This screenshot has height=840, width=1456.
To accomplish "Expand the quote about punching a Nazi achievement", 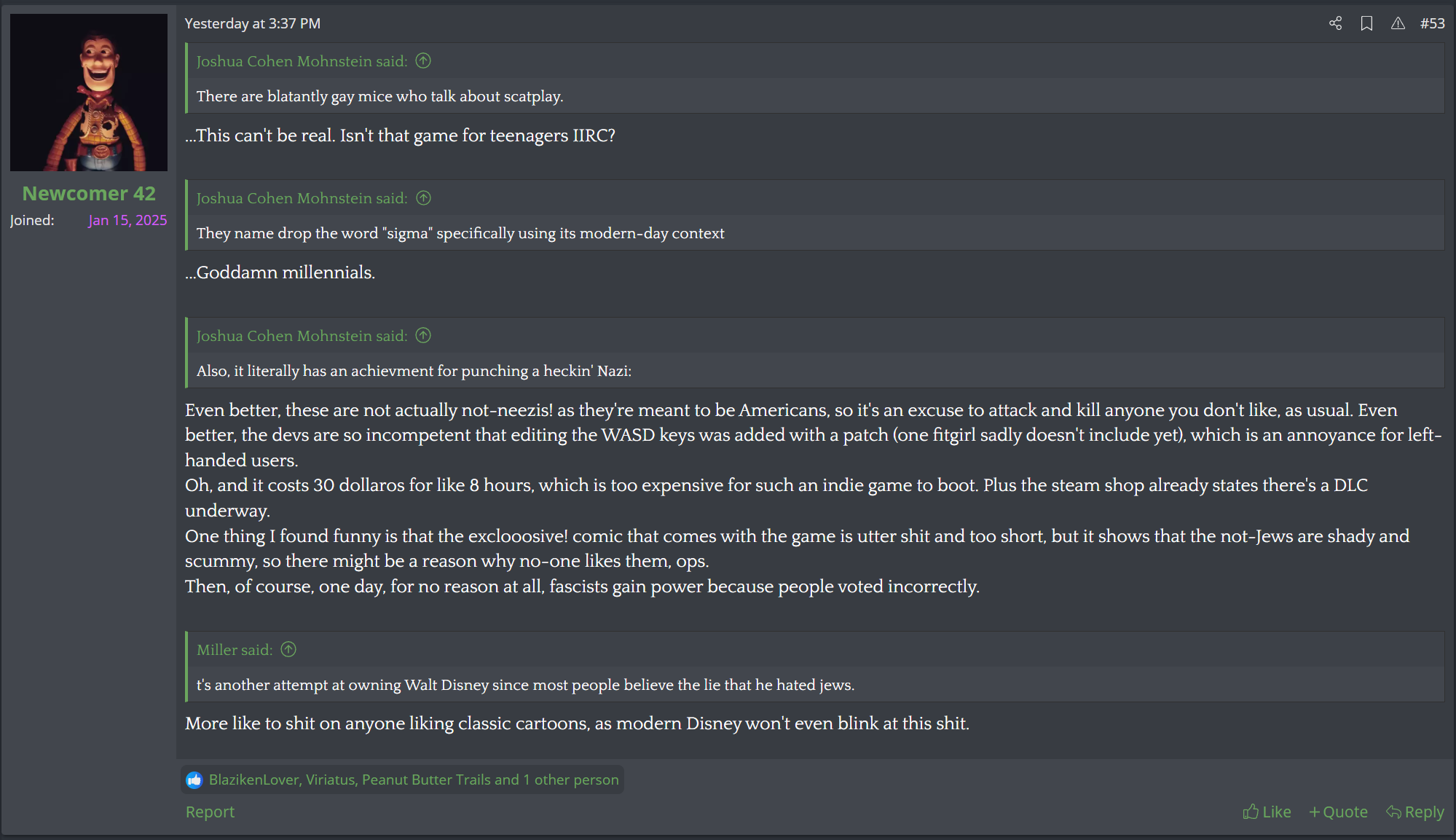I will pyautogui.click(x=414, y=371).
